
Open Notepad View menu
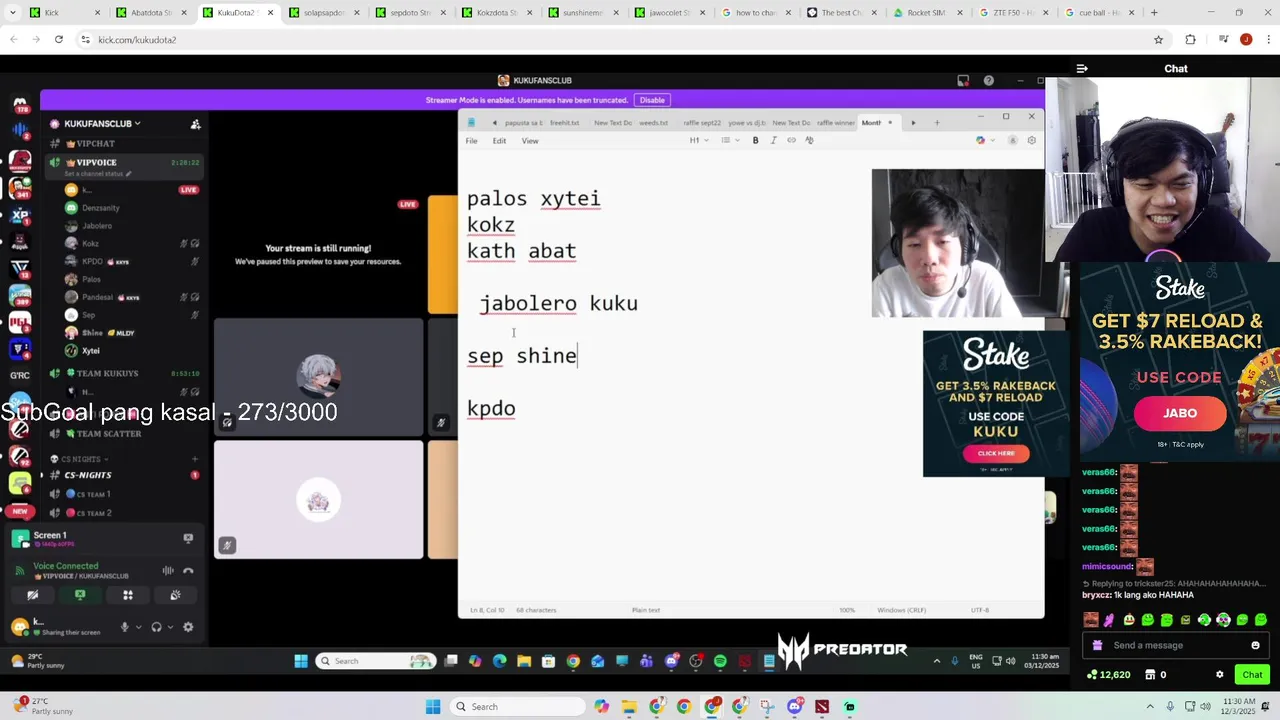(530, 141)
